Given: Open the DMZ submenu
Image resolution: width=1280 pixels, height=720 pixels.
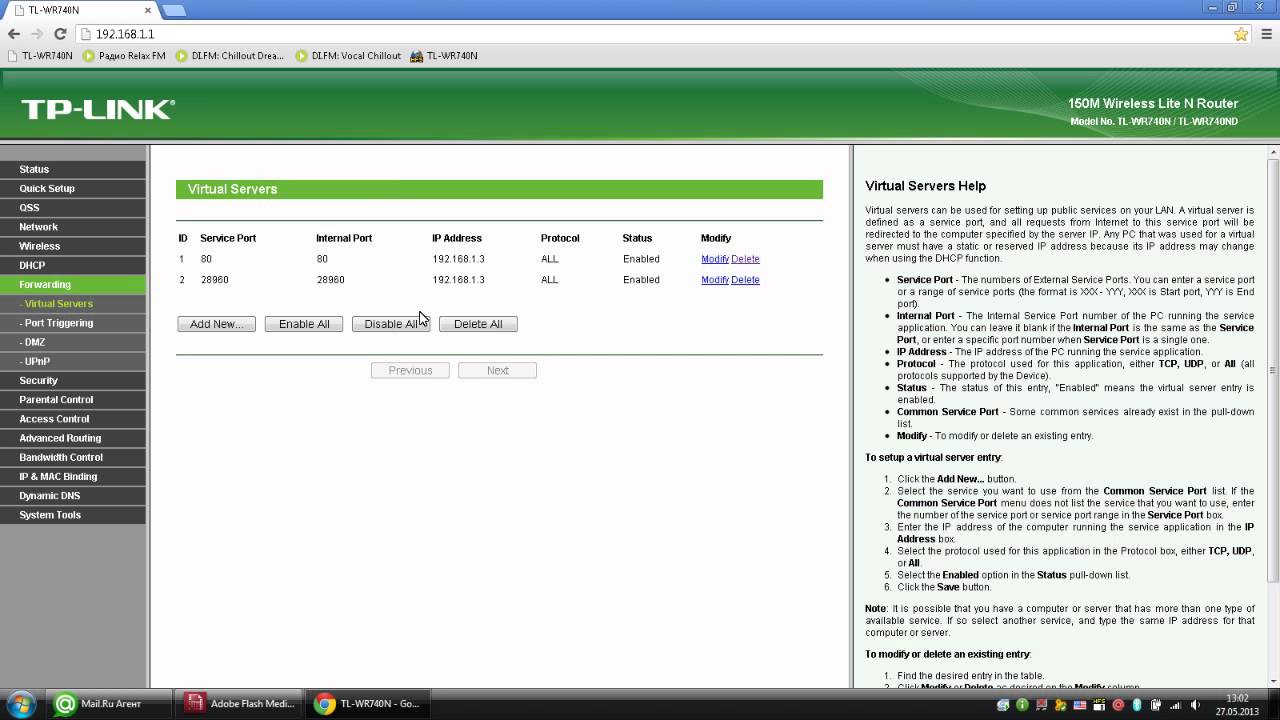Looking at the screenshot, I should point(72,342).
